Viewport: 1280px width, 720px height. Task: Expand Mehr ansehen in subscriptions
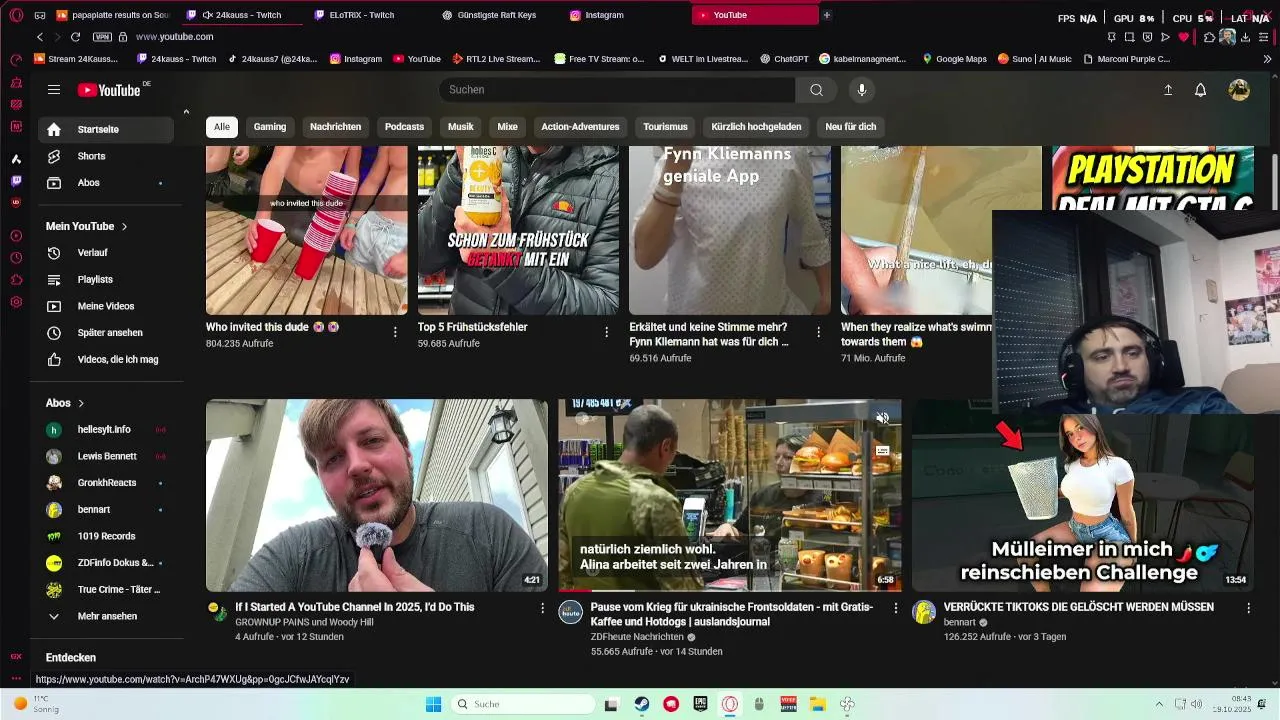click(x=107, y=616)
